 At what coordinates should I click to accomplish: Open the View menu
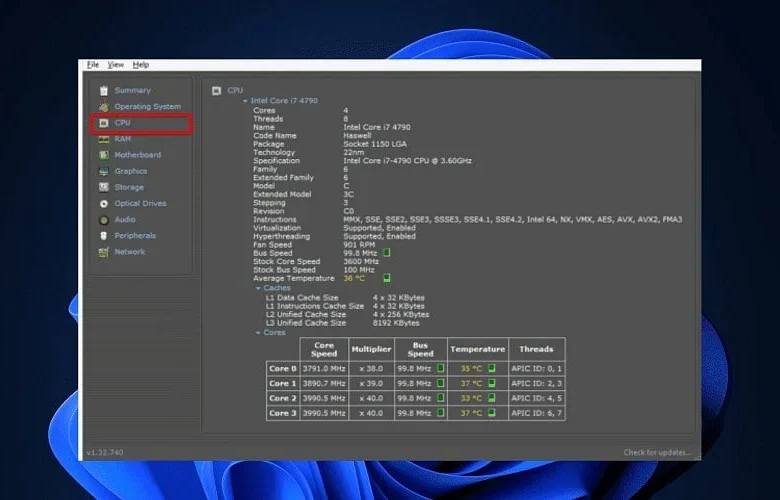115,65
